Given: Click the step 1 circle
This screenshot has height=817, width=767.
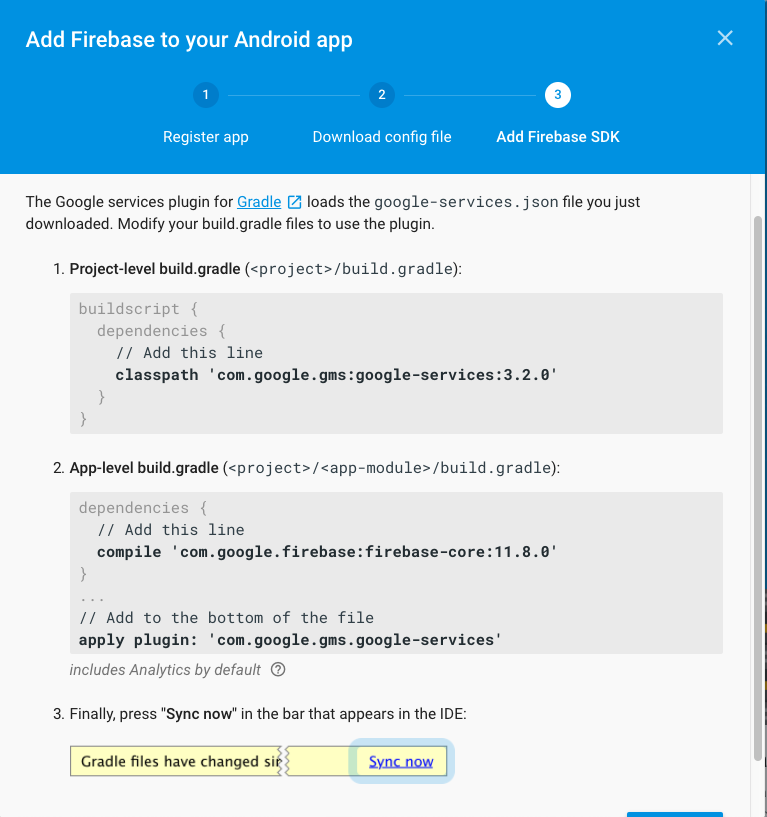Looking at the screenshot, I should pyautogui.click(x=205, y=95).
